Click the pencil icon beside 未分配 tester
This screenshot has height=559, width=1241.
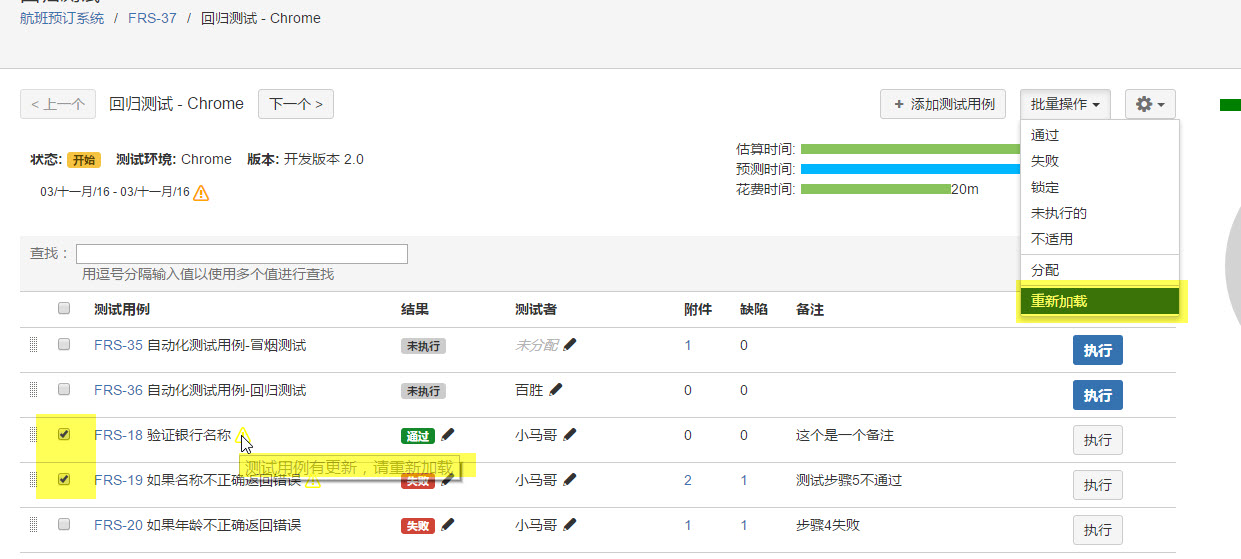click(x=570, y=345)
